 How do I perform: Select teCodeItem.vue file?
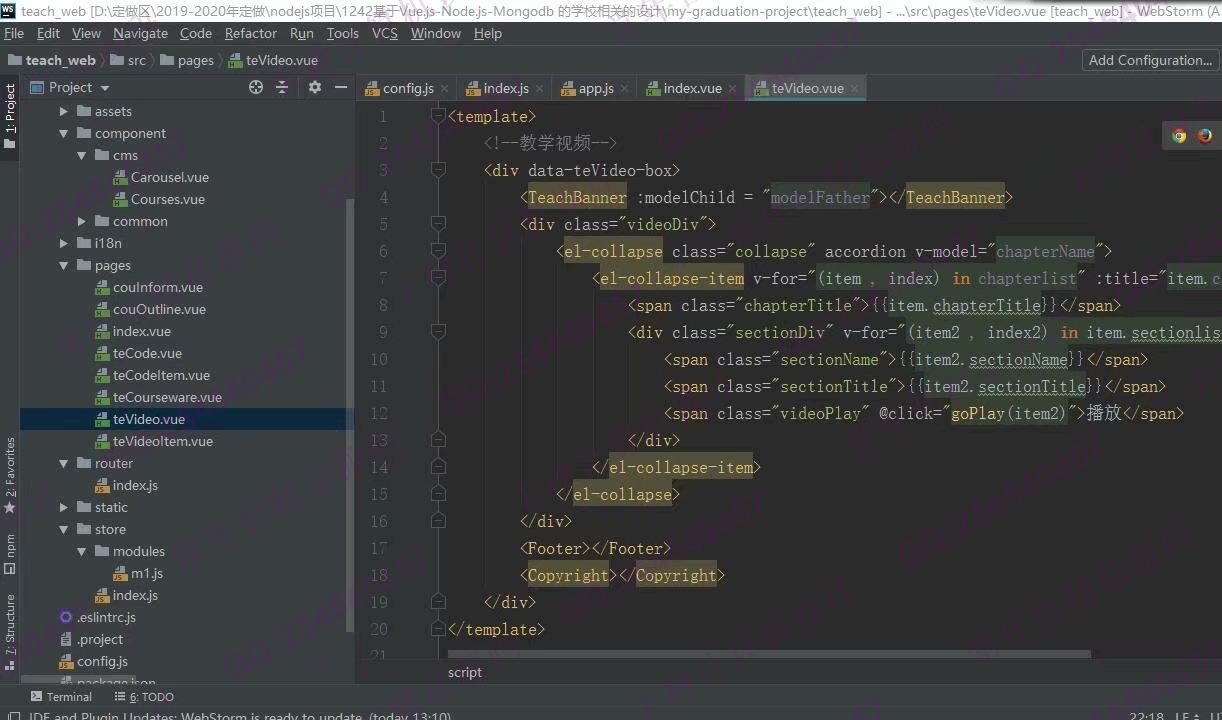[161, 375]
